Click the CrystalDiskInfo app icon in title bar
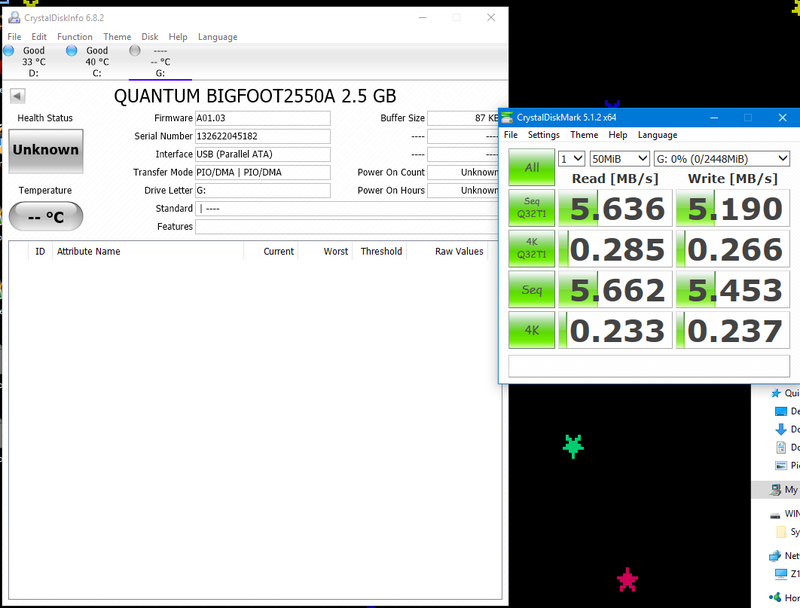 point(14,18)
